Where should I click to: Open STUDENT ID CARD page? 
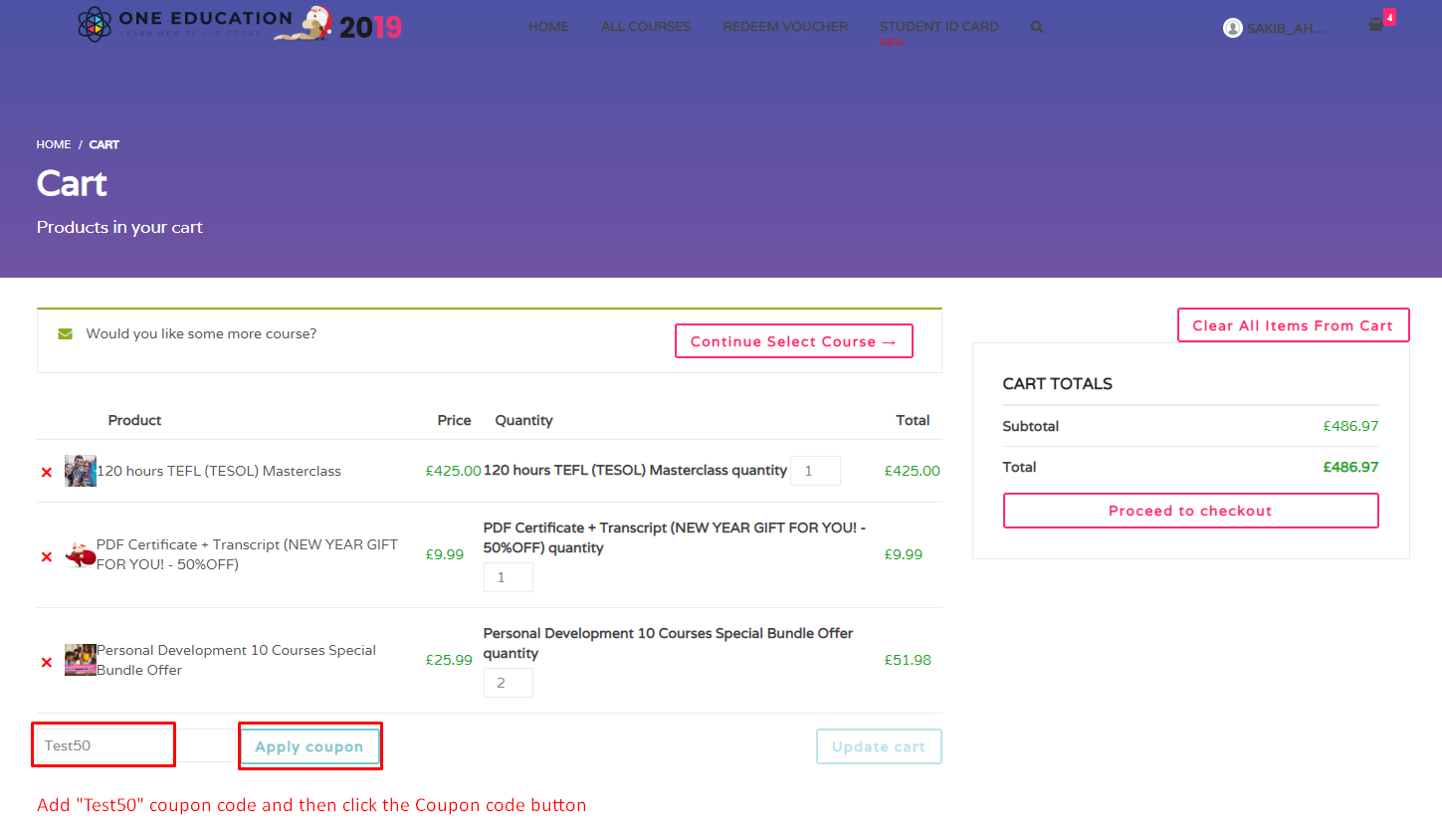[x=938, y=26]
